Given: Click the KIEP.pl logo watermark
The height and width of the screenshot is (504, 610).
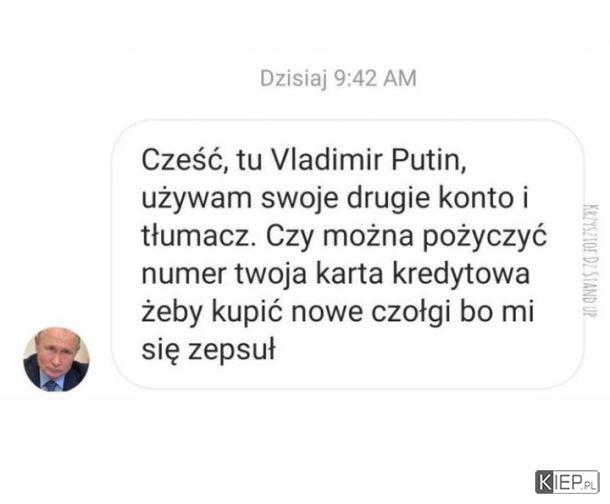Looking at the screenshot, I should click(567, 482).
